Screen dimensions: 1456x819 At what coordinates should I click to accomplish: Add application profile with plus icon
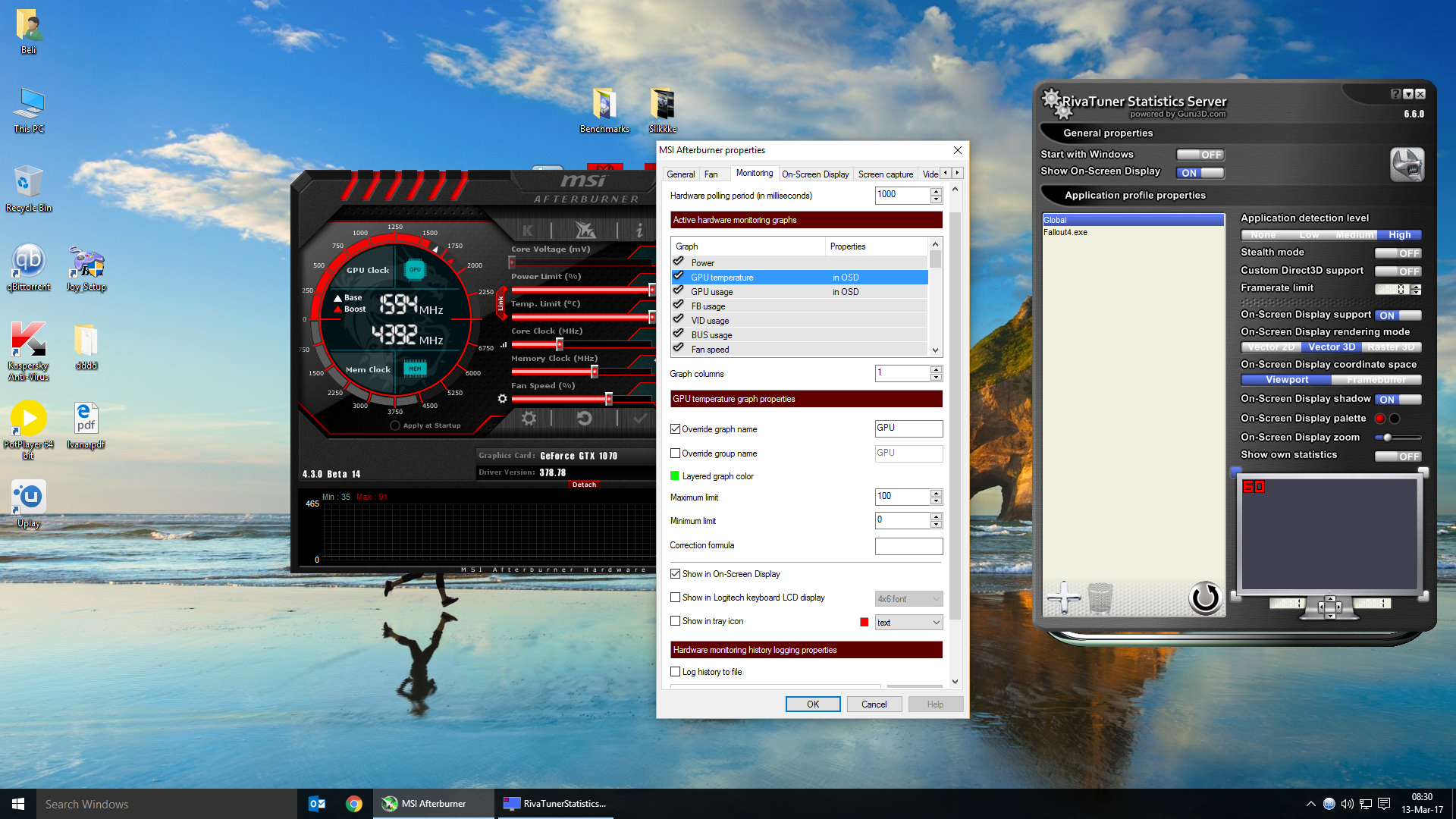(x=1063, y=598)
